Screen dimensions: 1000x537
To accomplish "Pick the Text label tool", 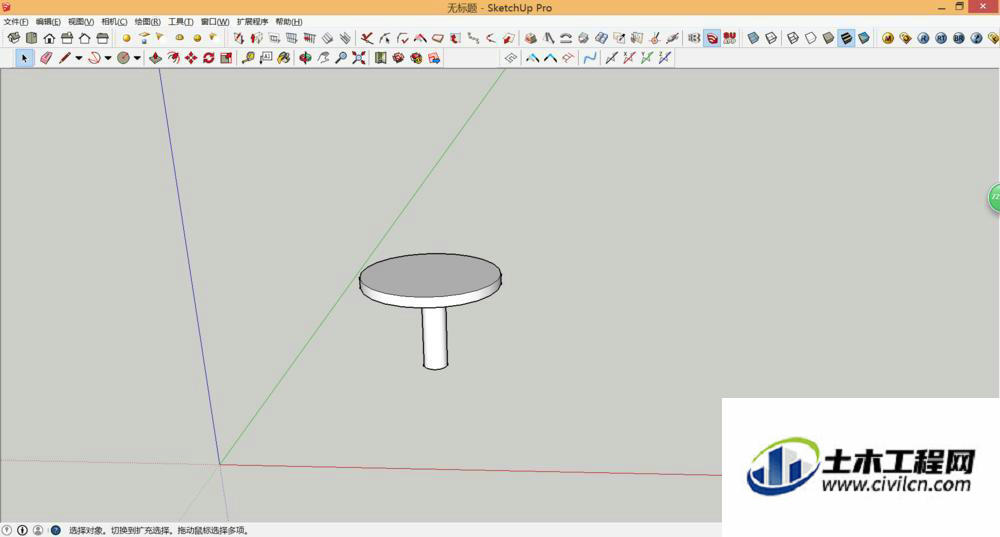I will click(x=266, y=58).
